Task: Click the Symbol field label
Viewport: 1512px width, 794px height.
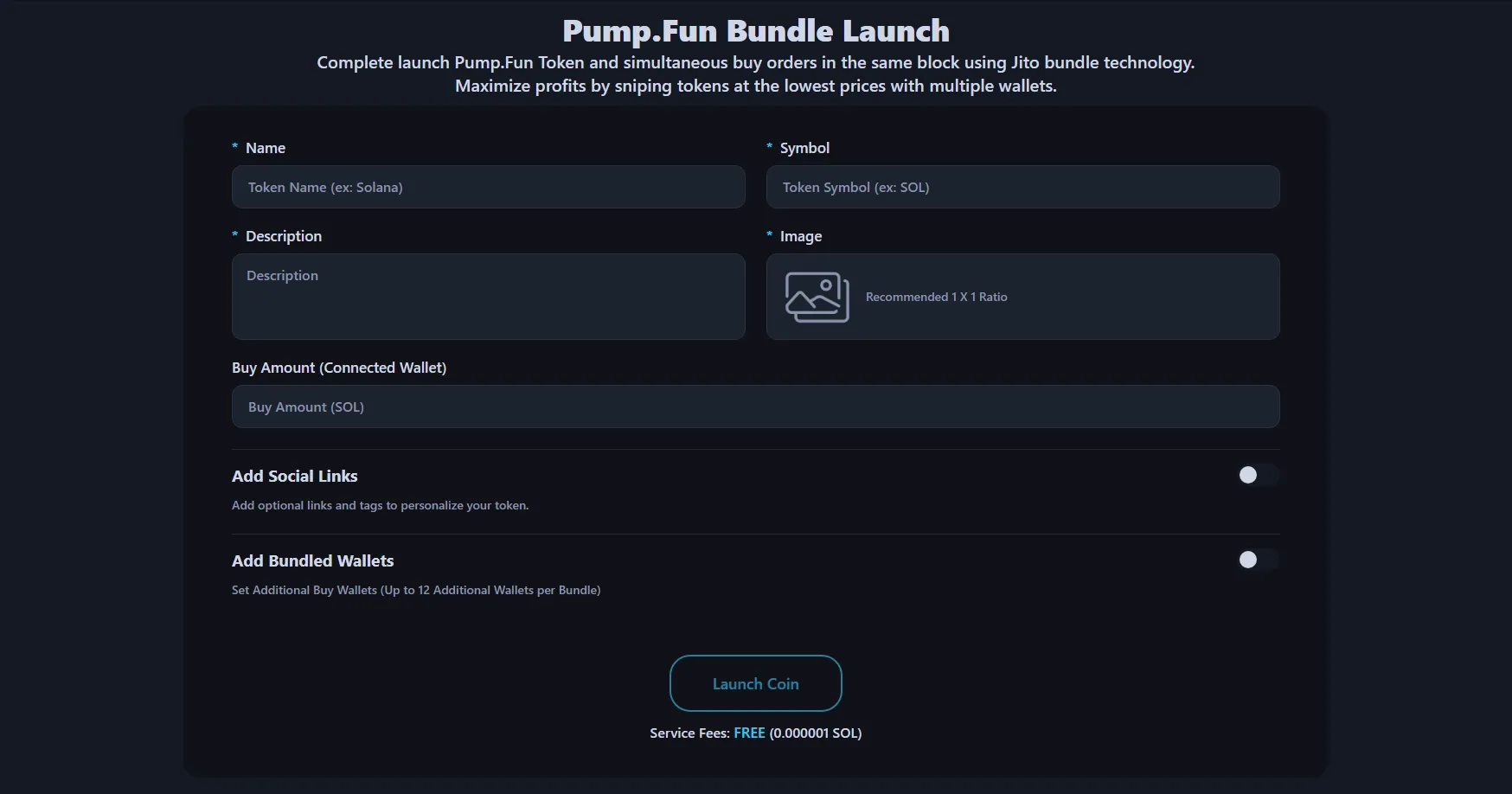Action: click(x=804, y=148)
